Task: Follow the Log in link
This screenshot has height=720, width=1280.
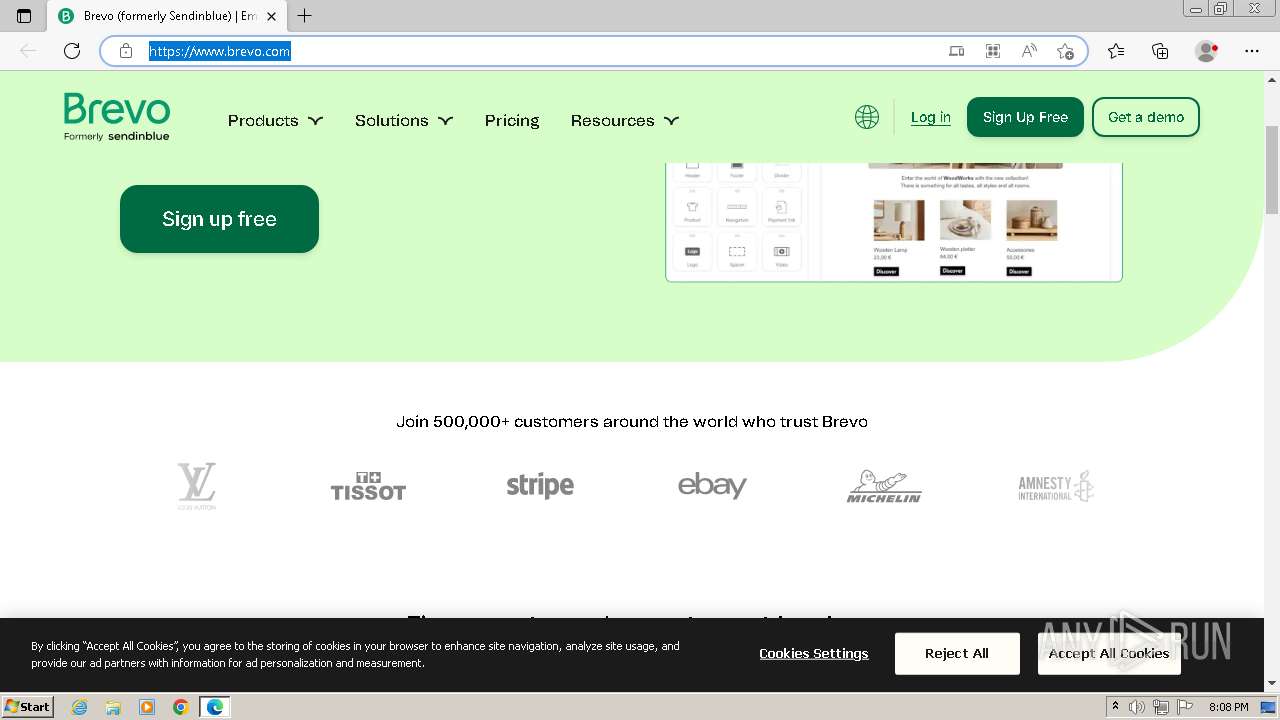Action: 931,117
